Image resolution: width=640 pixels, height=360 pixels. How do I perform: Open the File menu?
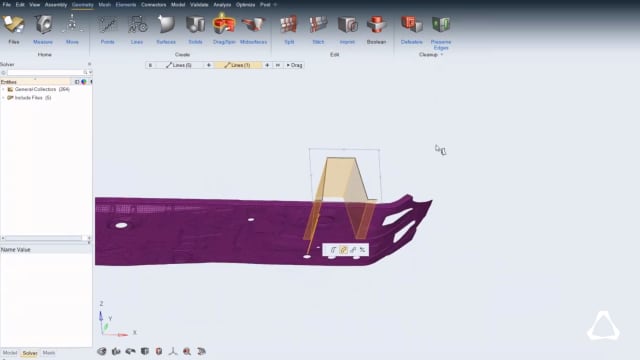pyautogui.click(x=7, y=5)
